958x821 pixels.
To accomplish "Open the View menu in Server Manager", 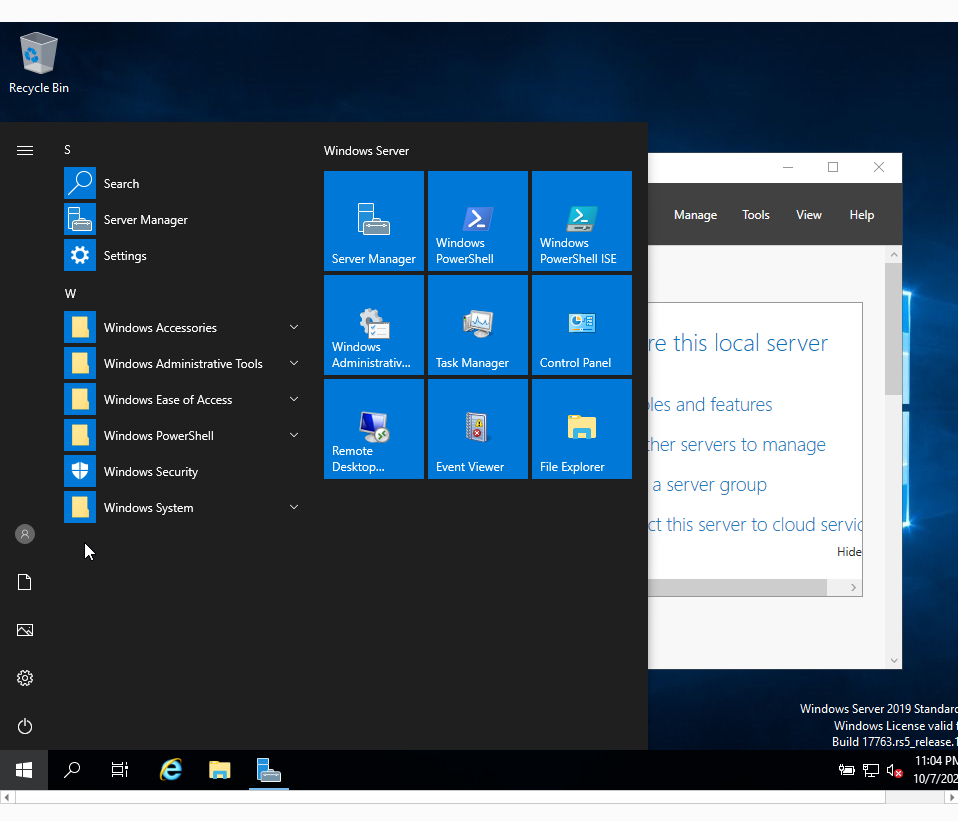I will pyautogui.click(x=809, y=215).
